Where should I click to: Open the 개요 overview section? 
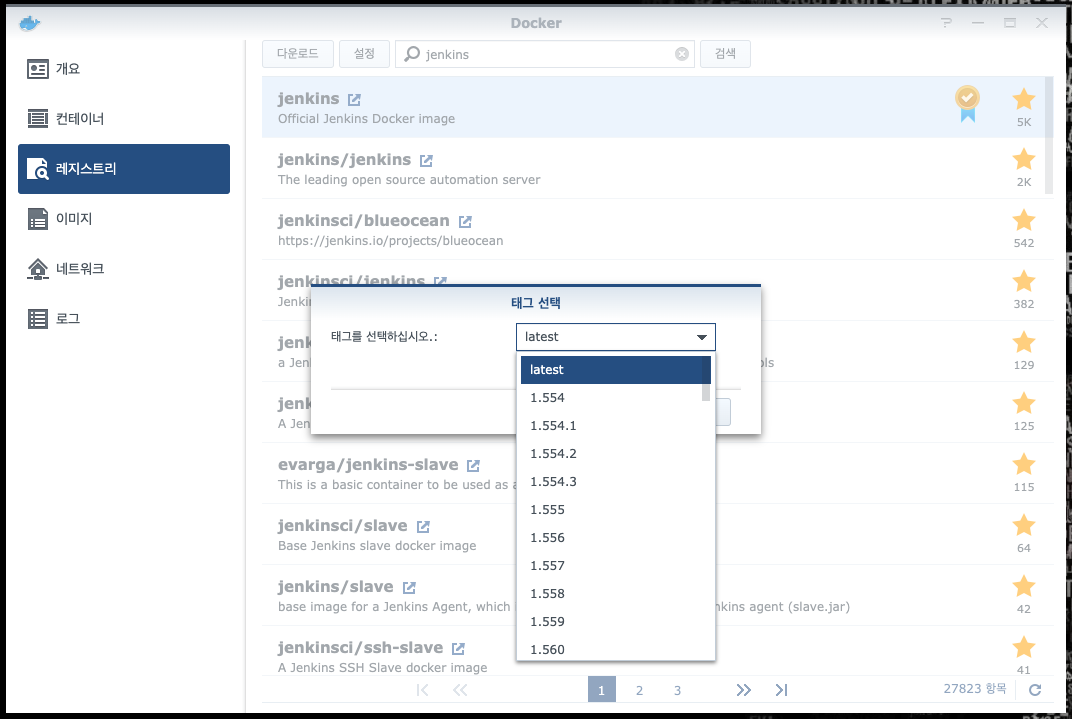[x=124, y=69]
